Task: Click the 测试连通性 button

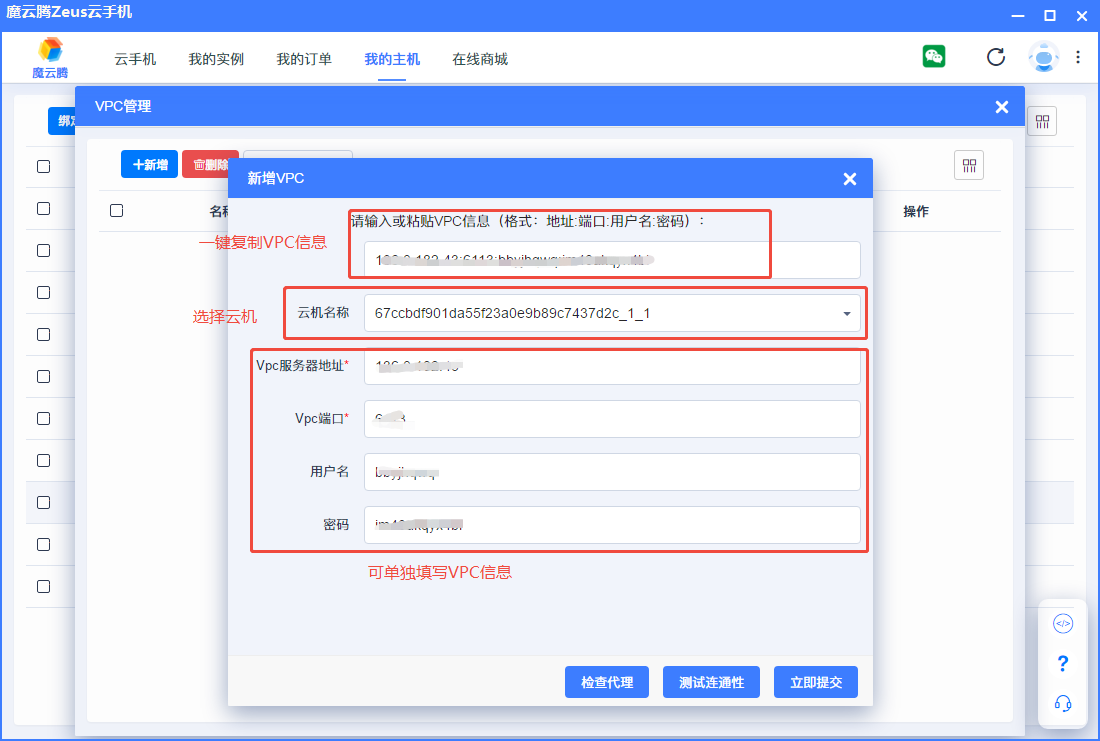Action: coord(711,682)
